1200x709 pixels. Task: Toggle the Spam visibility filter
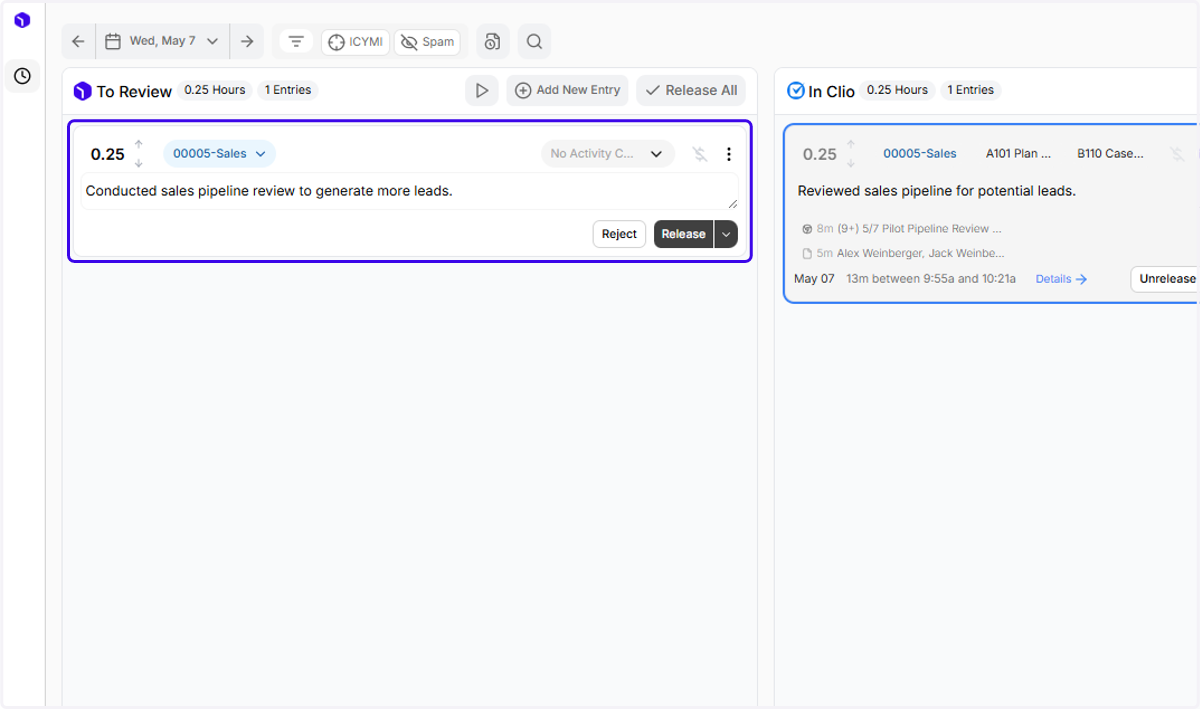coord(427,42)
